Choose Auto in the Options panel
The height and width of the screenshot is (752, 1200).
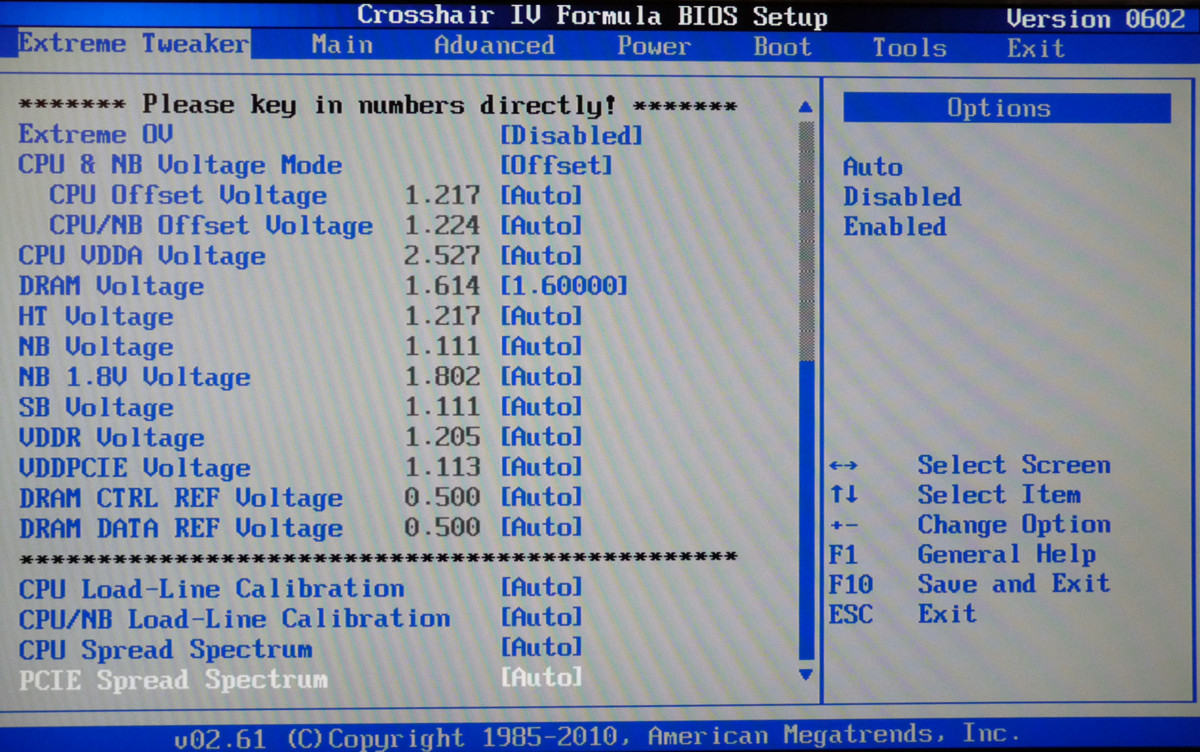click(872, 167)
